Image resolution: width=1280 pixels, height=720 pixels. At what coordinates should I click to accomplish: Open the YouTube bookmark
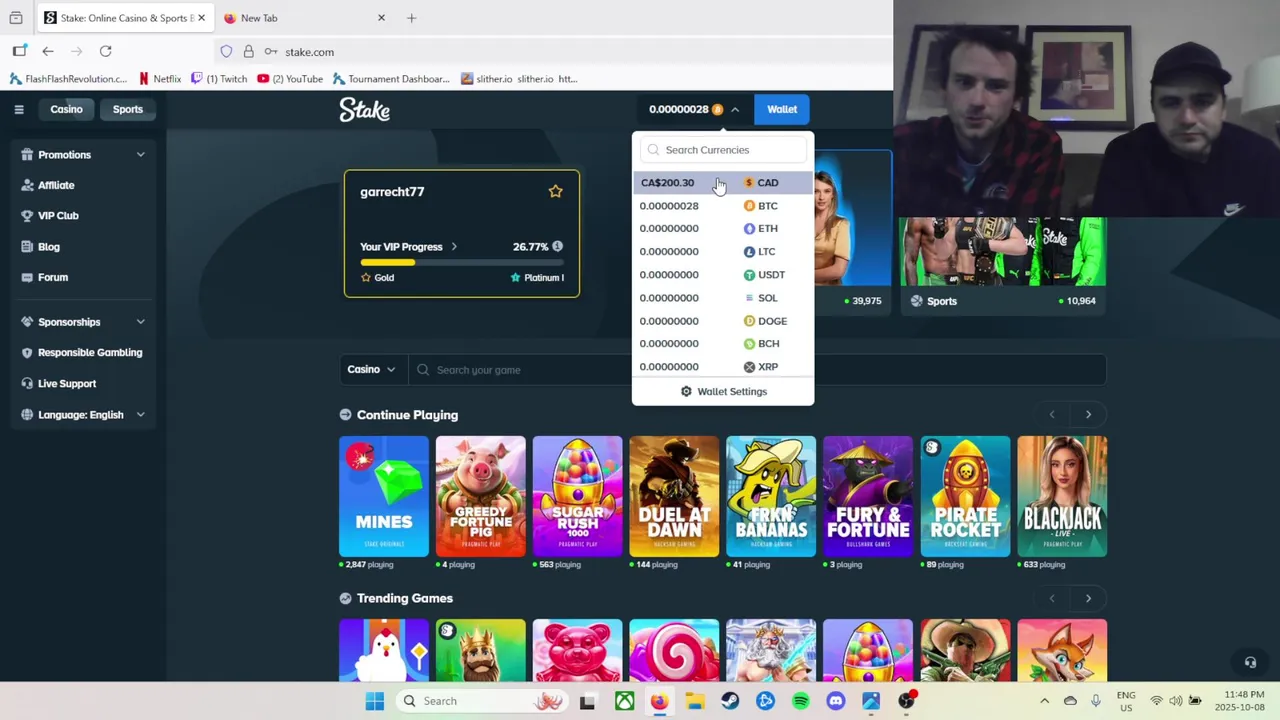290,79
